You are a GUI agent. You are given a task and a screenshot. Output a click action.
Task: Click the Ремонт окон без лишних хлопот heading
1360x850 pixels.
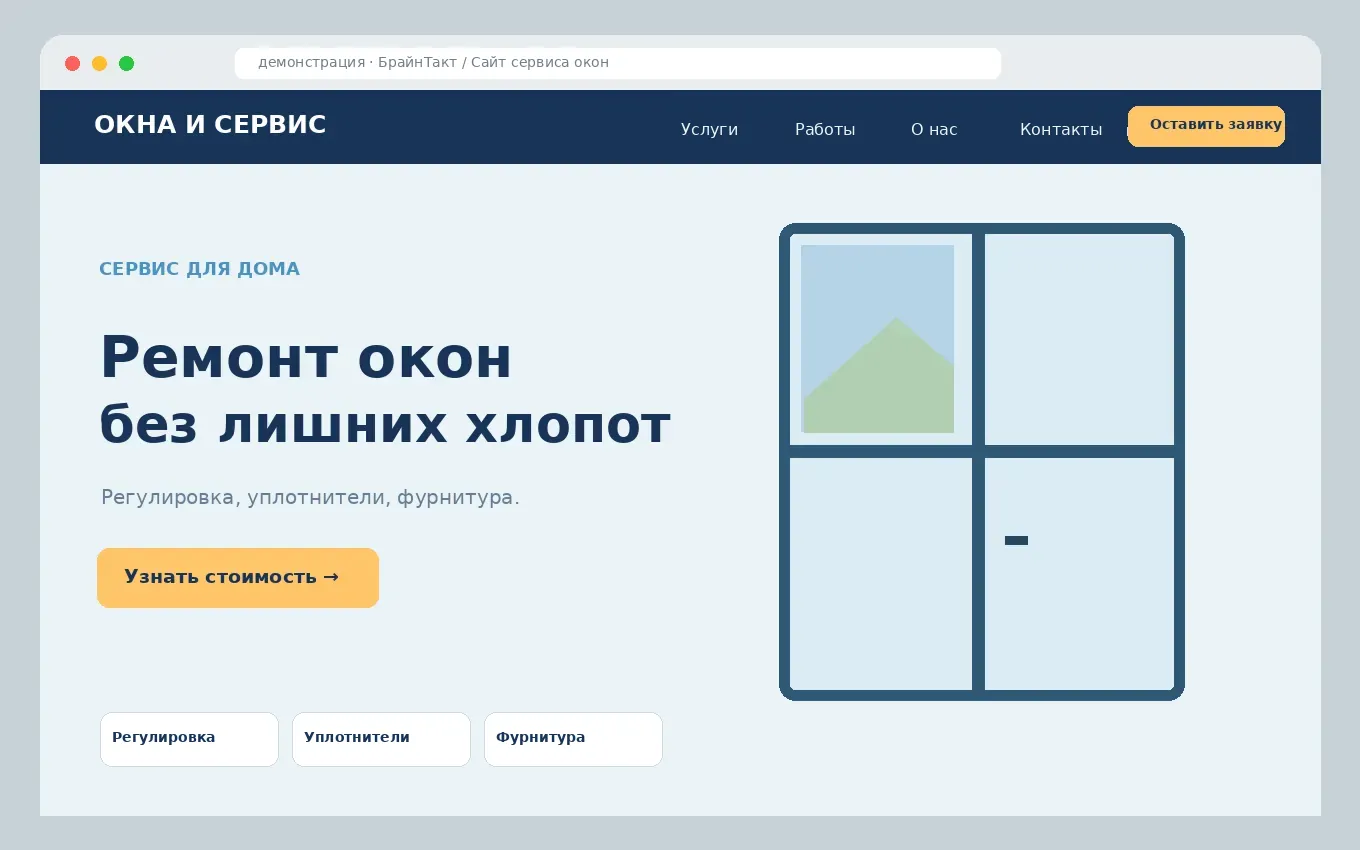click(385, 391)
